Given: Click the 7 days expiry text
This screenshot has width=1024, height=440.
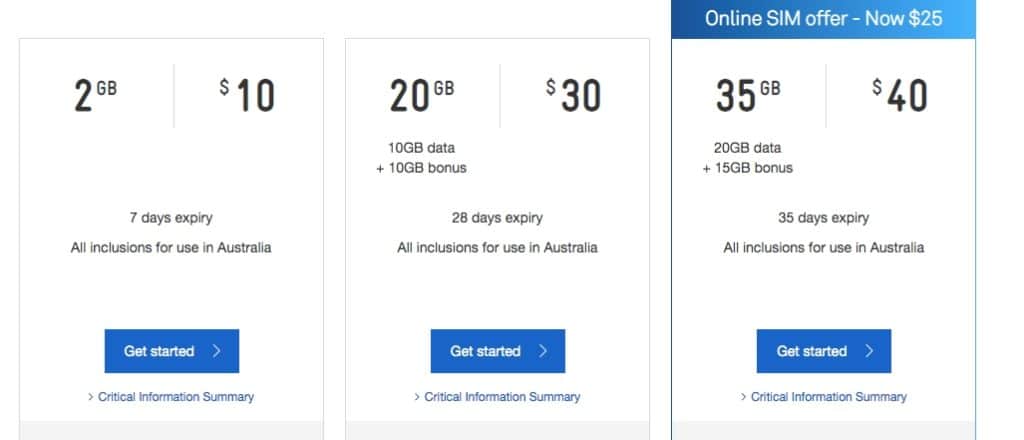Looking at the screenshot, I should pyautogui.click(x=171, y=218).
